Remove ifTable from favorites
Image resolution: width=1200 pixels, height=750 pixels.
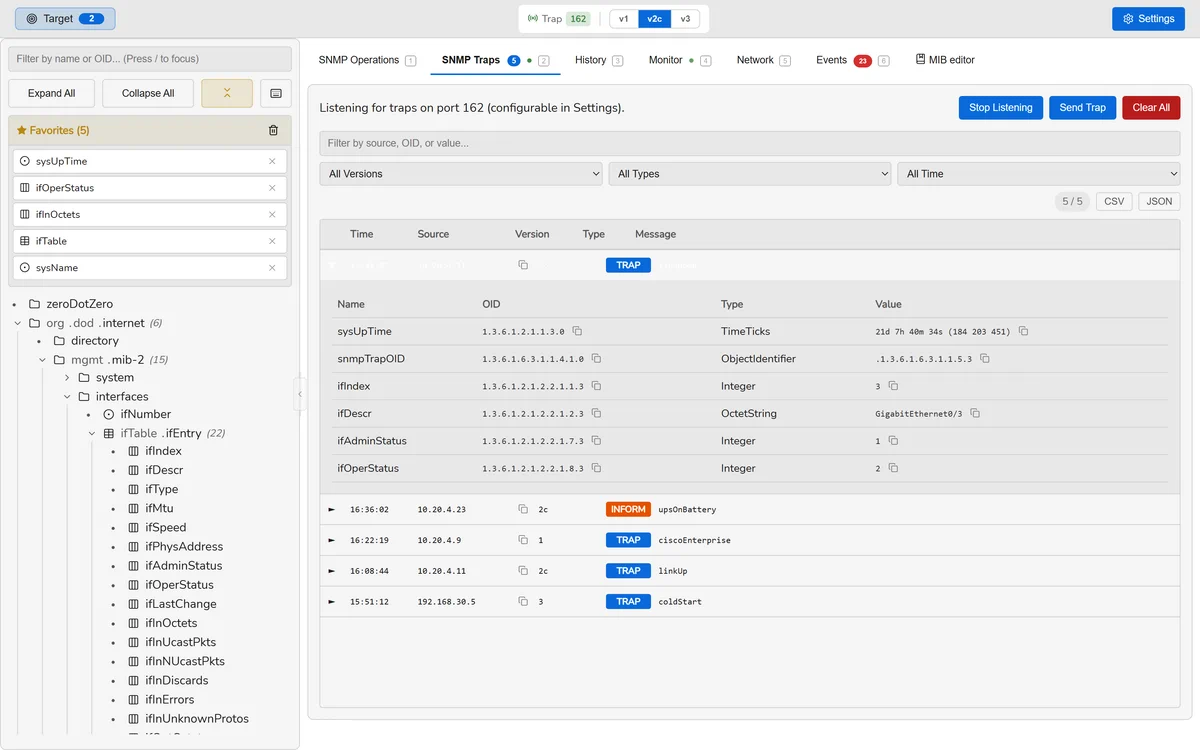272,241
